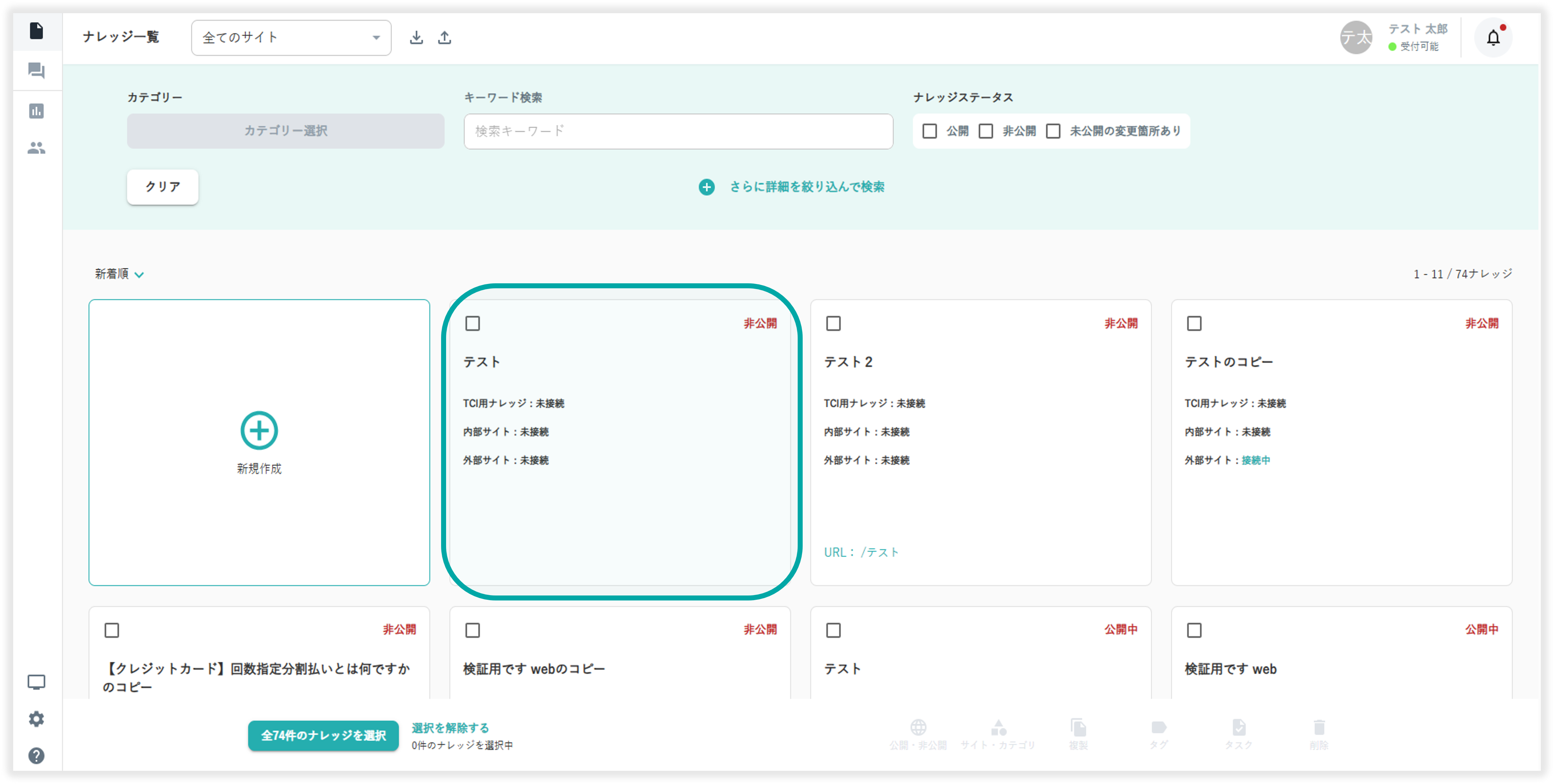Viewport: 1554px width, 784px height.
Task: Click the help question mark icon
Action: [36, 755]
